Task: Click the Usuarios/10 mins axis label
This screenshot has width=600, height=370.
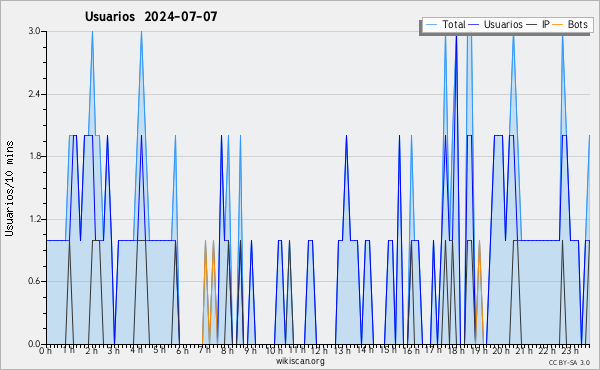Action: click(9, 189)
